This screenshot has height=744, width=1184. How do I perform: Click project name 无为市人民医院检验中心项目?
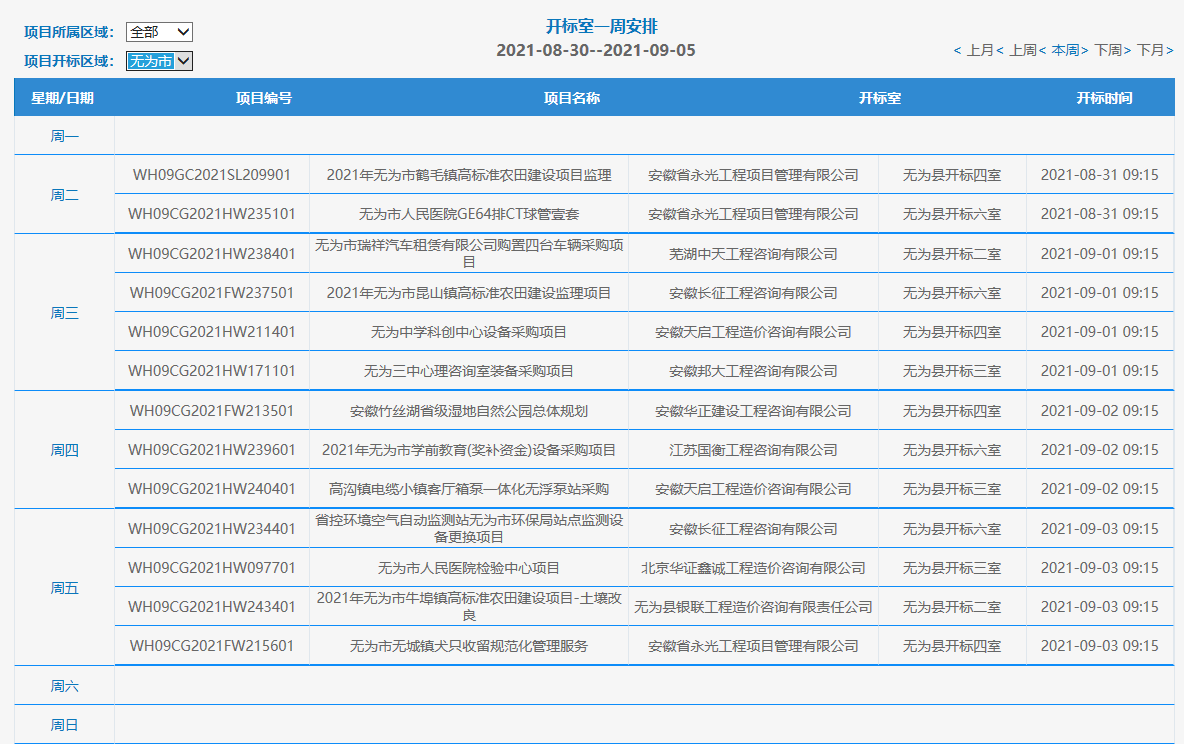coord(469,568)
